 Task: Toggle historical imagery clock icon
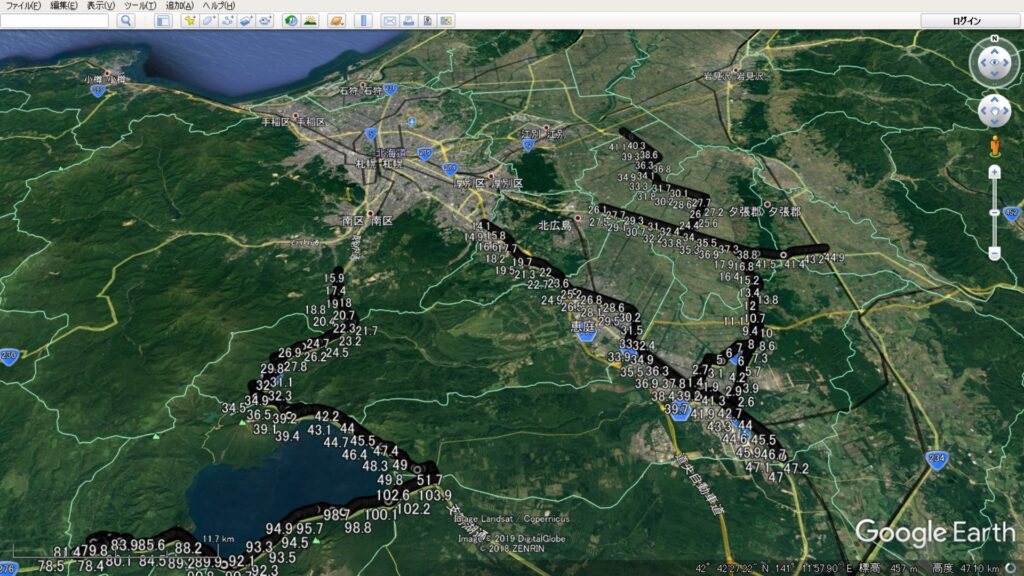click(x=291, y=20)
